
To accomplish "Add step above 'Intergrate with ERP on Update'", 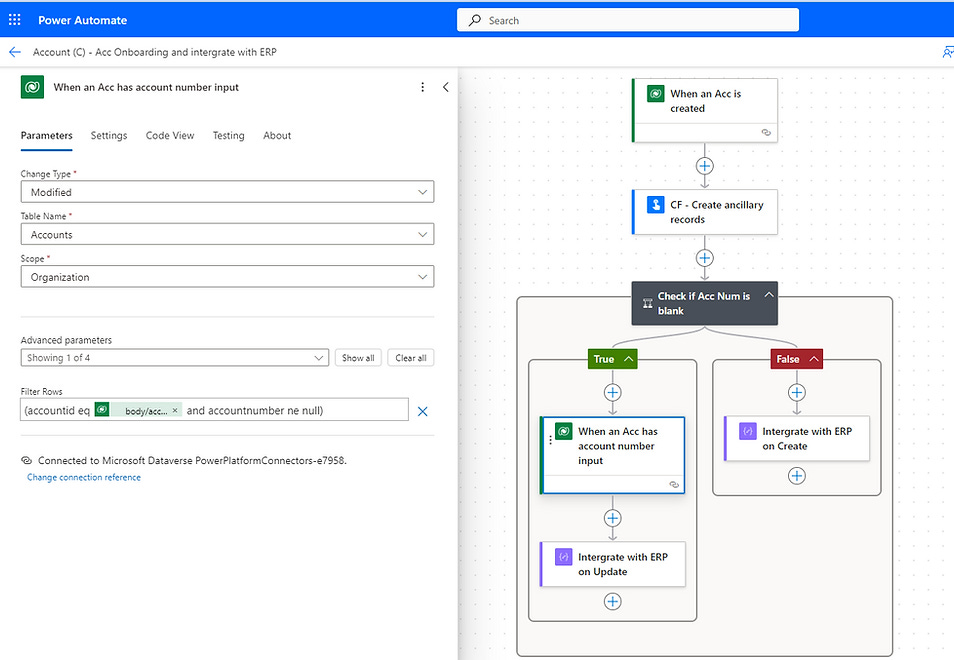I will [613, 518].
